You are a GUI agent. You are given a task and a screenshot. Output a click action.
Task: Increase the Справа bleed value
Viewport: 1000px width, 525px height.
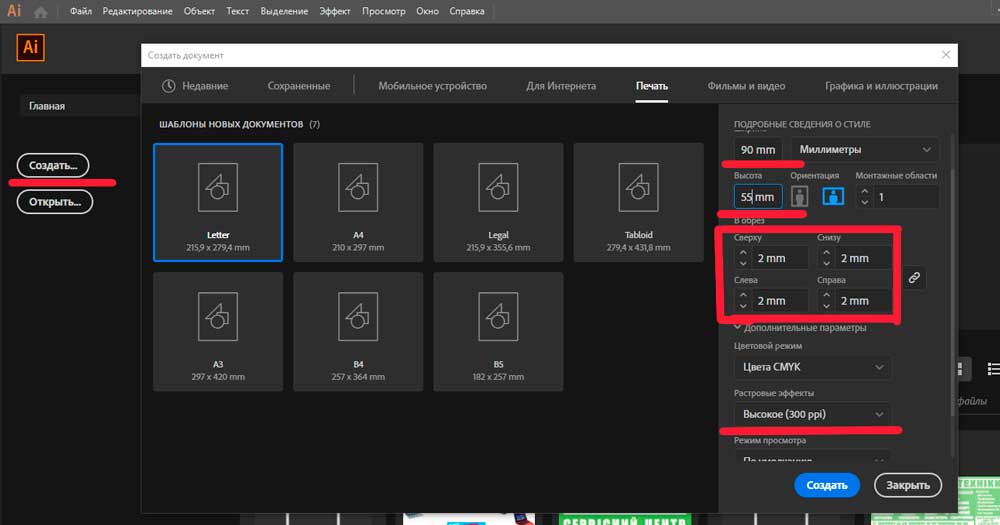click(827, 295)
